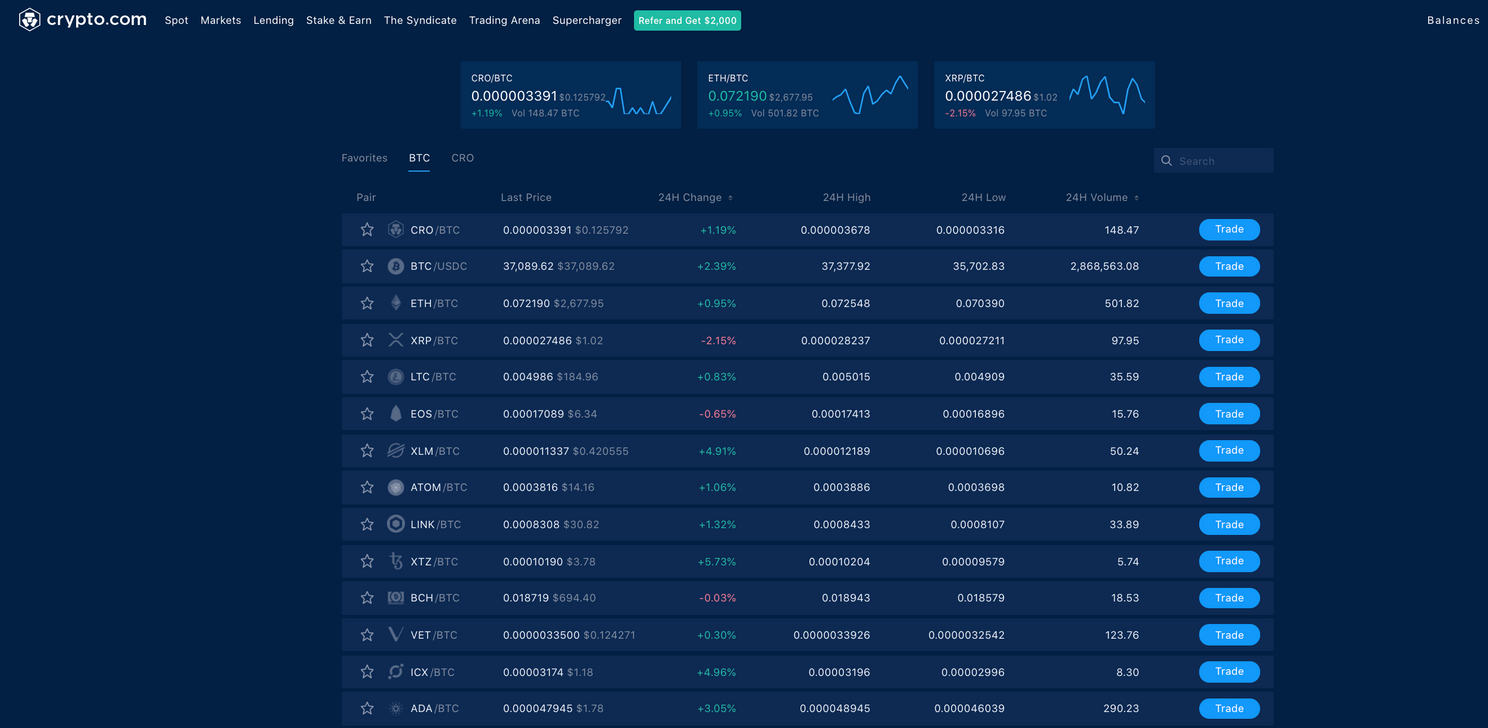Switch to the Favorites tab
The image size is (1488, 728).
[x=364, y=158]
